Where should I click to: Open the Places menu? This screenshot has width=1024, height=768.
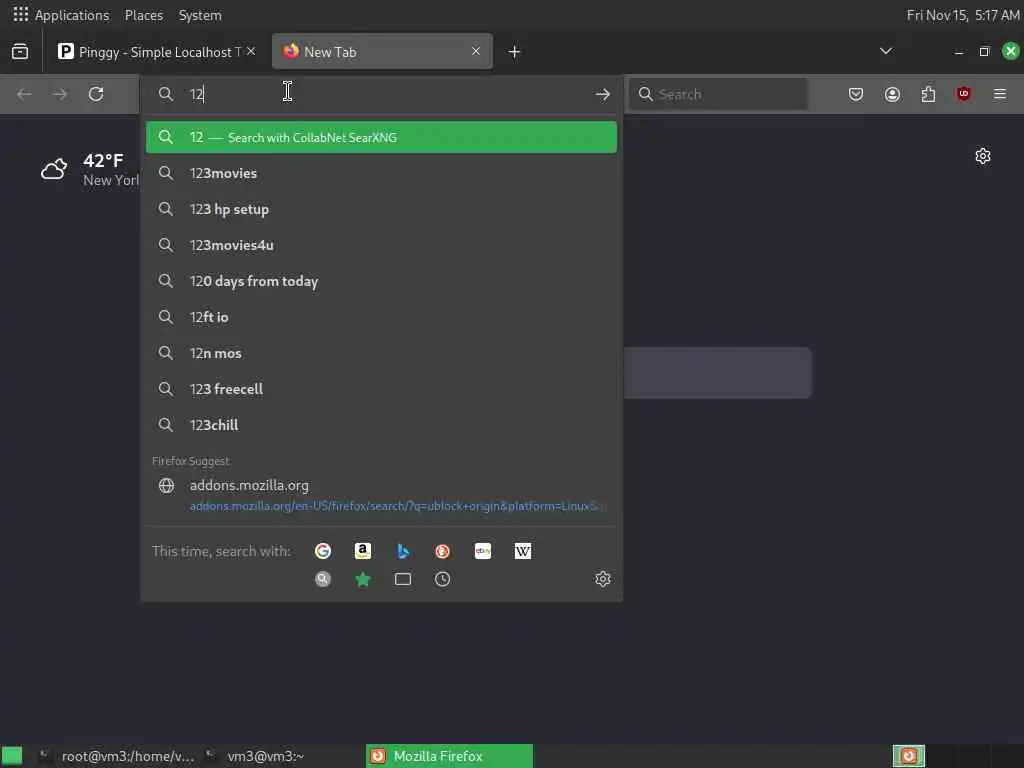(x=144, y=15)
